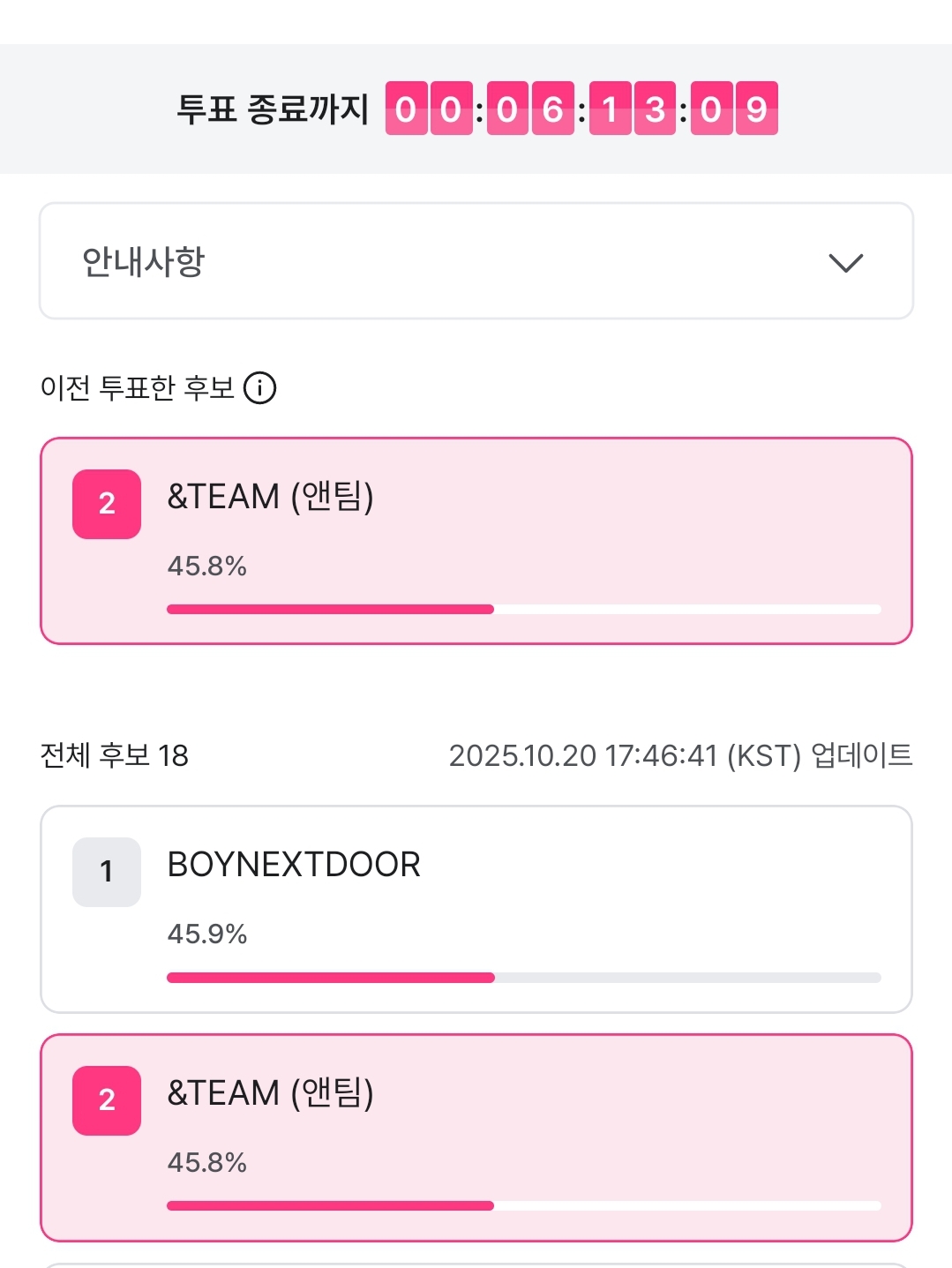
Task: Click the rank 1 badge for BOYNEXTDOOR
Action: [107, 872]
